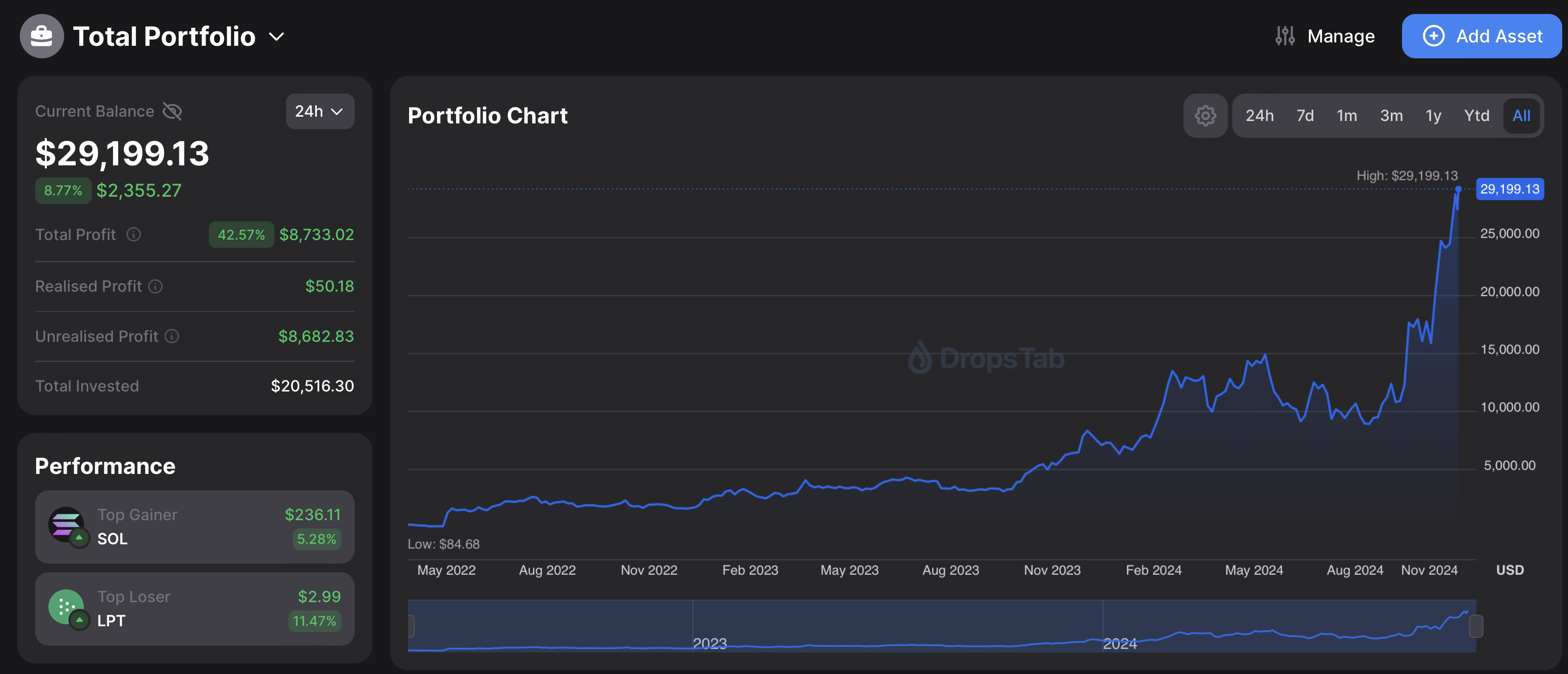Click the Add Asset button
The height and width of the screenshot is (674, 1568).
point(1481,37)
